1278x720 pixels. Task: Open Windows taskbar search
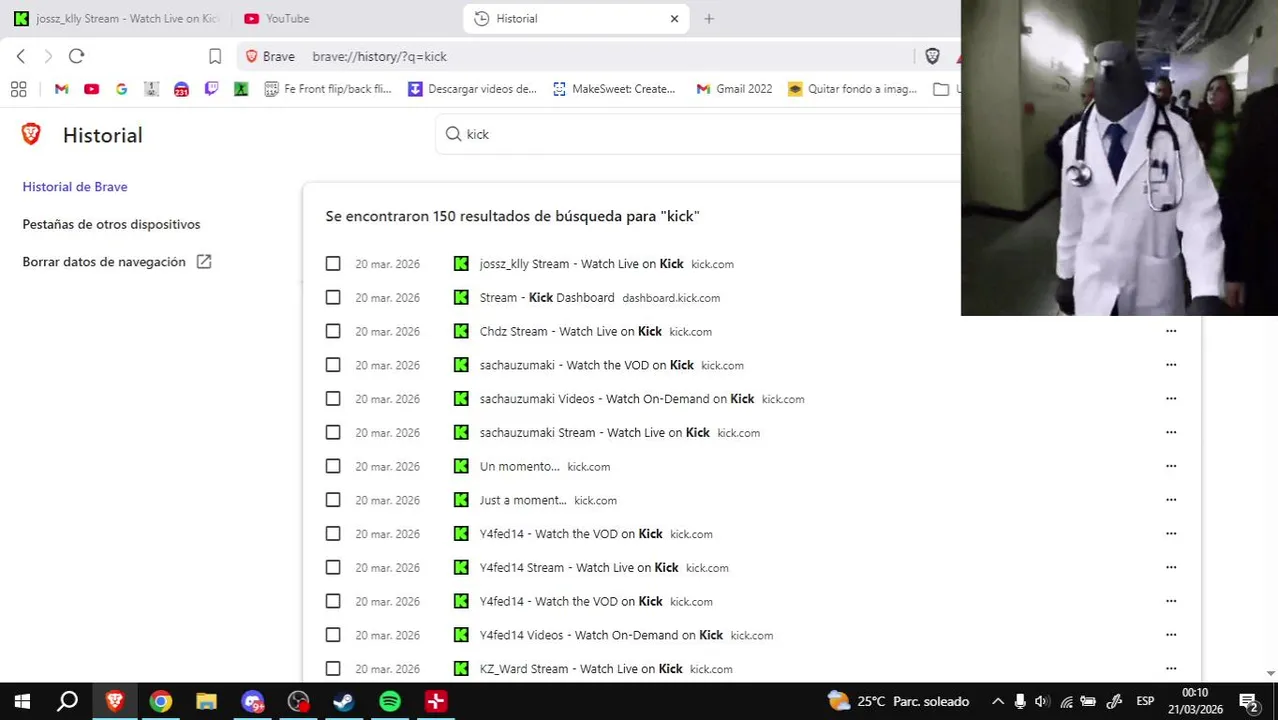(x=67, y=701)
